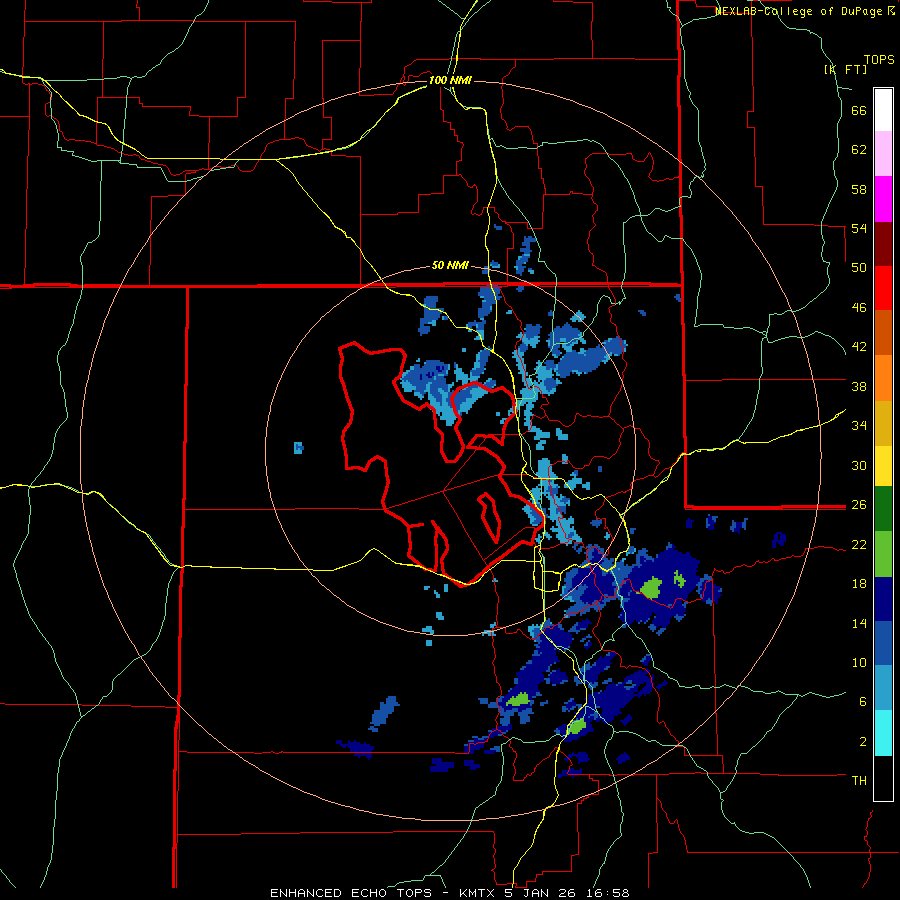Click legend value 18

pyautogui.click(x=859, y=584)
